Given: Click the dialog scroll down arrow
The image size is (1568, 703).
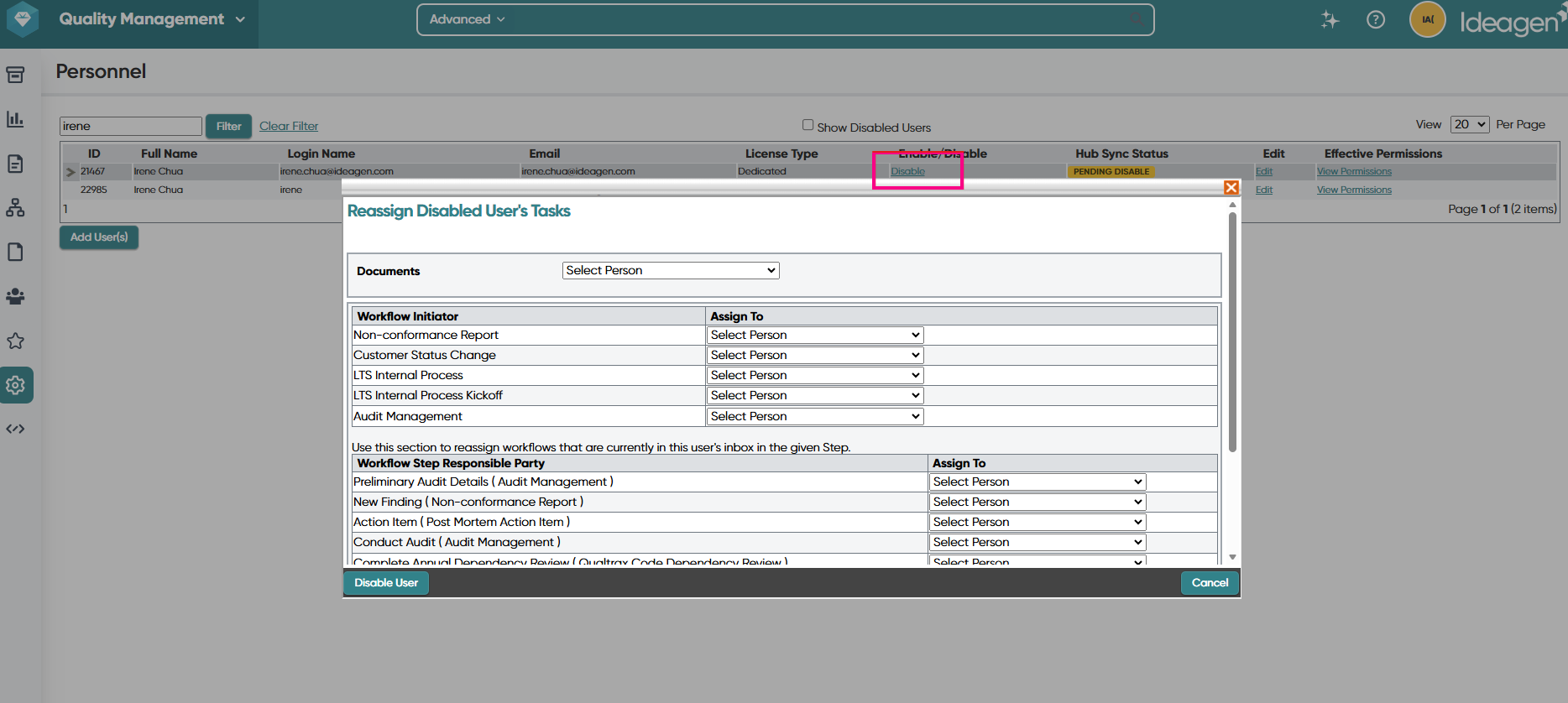Looking at the screenshot, I should click(1232, 557).
